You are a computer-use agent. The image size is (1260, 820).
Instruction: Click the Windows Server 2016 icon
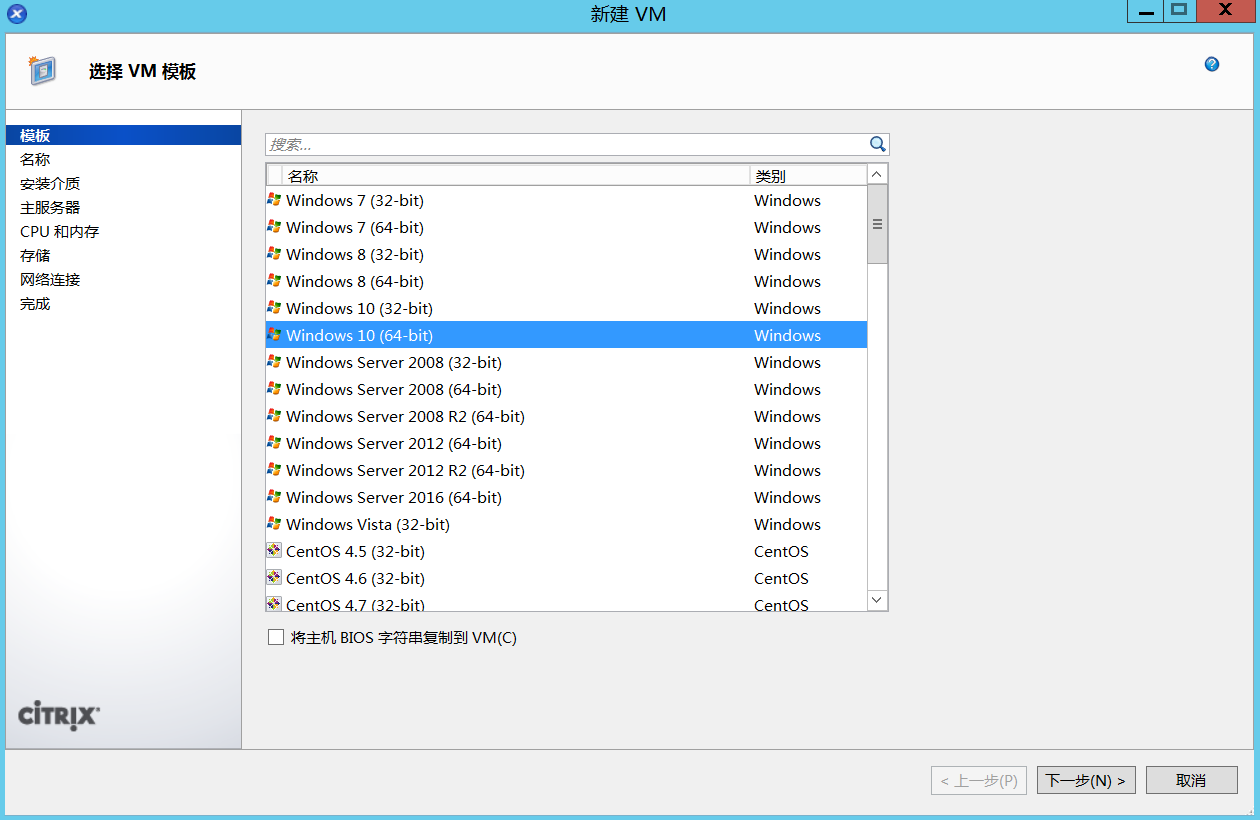tap(274, 497)
